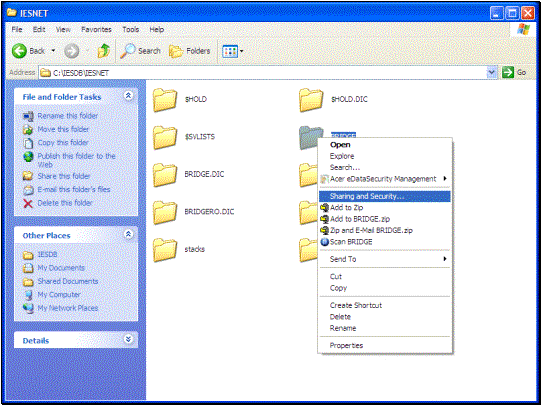Image resolution: width=541 pixels, height=405 pixels.
Task: Click Publish this folder to the Web
Action: pos(76,160)
